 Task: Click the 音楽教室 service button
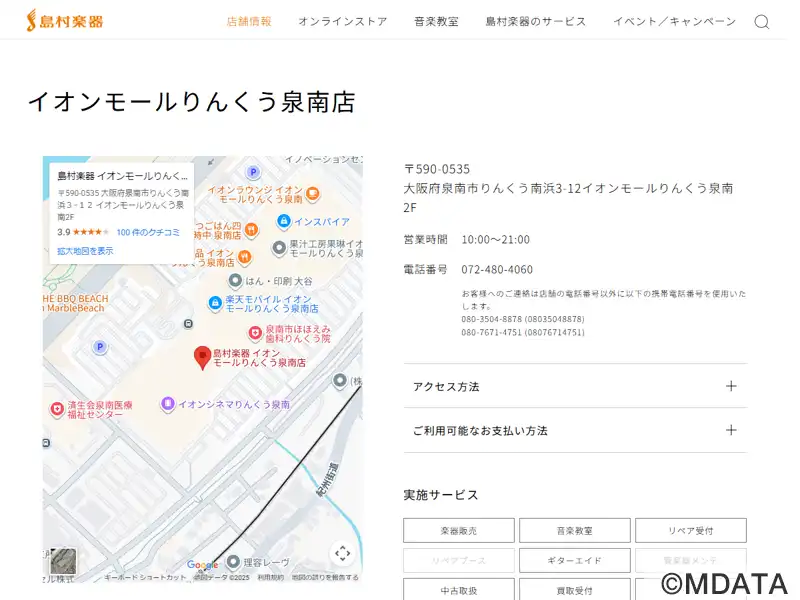coord(574,531)
